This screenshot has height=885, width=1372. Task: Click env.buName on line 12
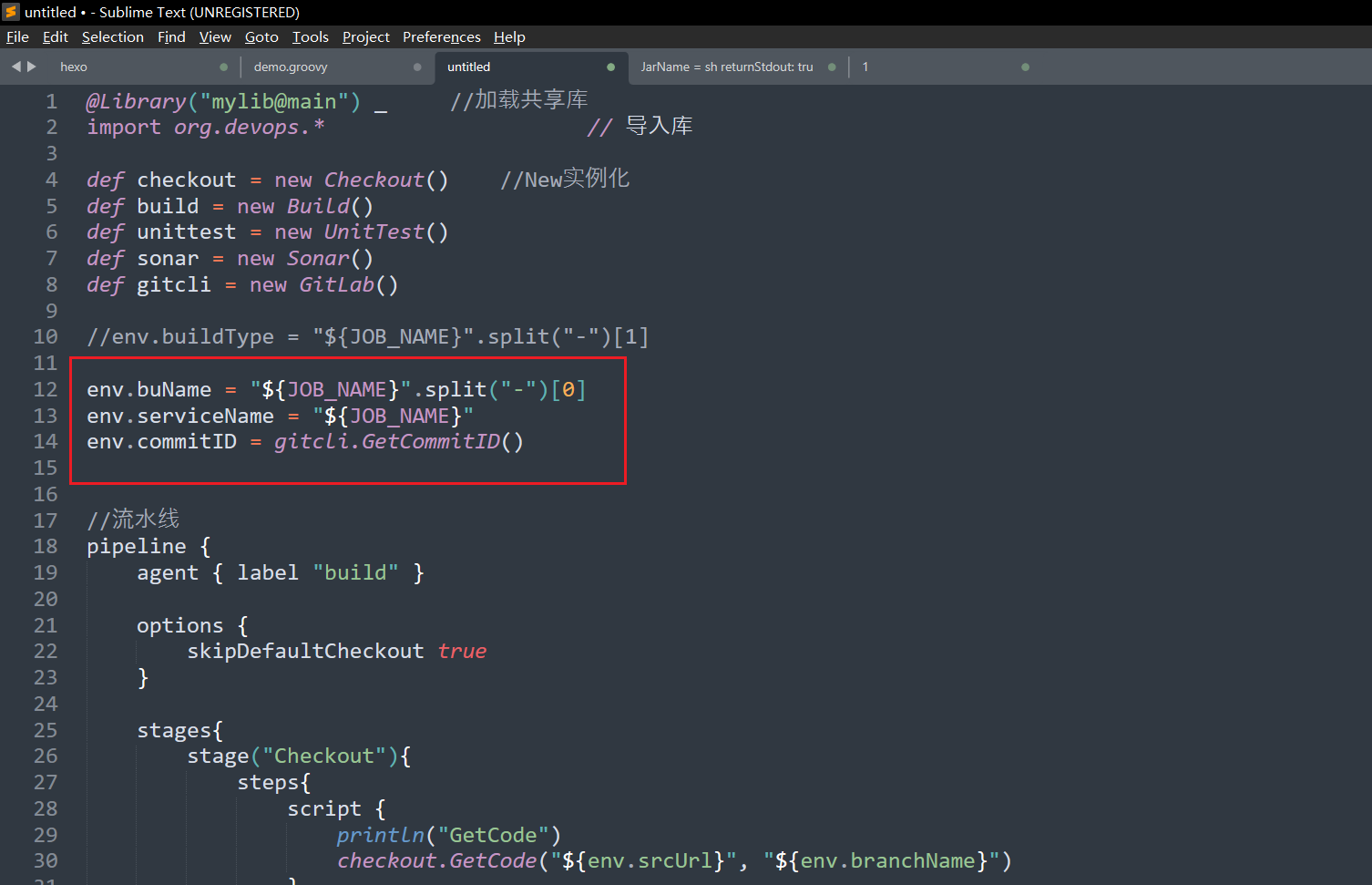point(149,390)
